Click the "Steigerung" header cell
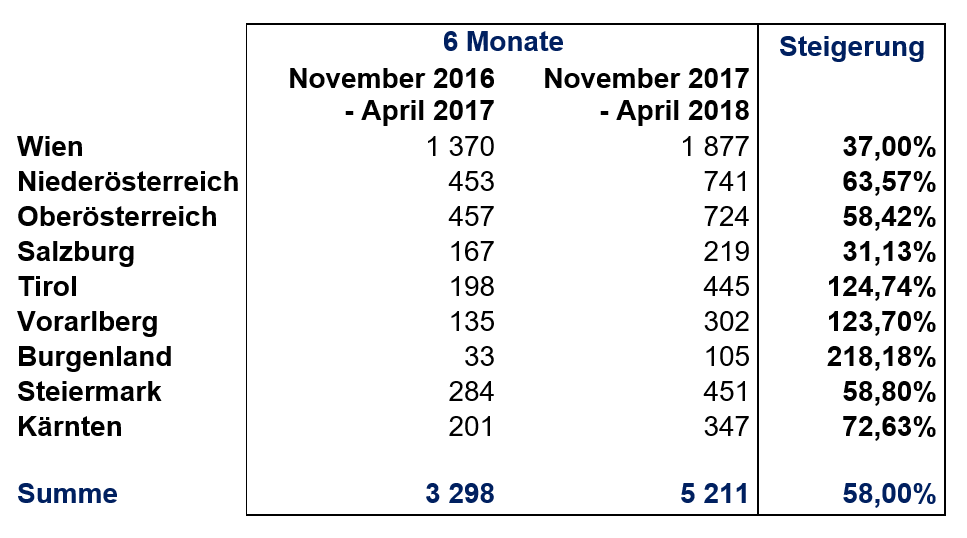 [x=851, y=47]
